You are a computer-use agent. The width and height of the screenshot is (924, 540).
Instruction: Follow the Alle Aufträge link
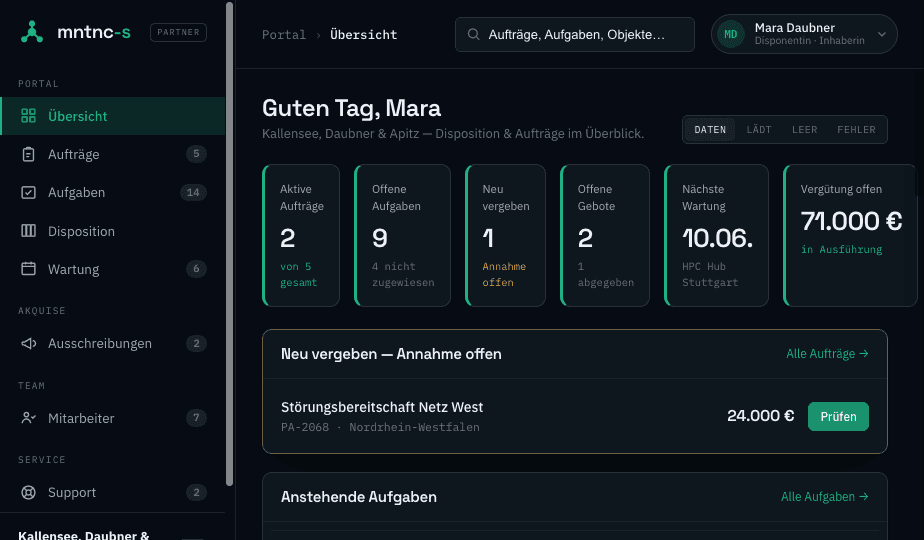827,354
